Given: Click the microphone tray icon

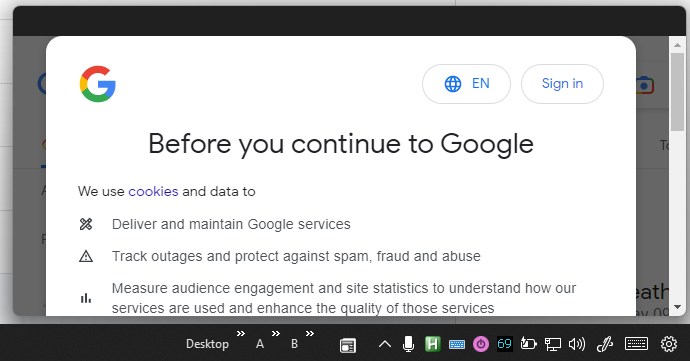Looking at the screenshot, I should pyautogui.click(x=408, y=344).
